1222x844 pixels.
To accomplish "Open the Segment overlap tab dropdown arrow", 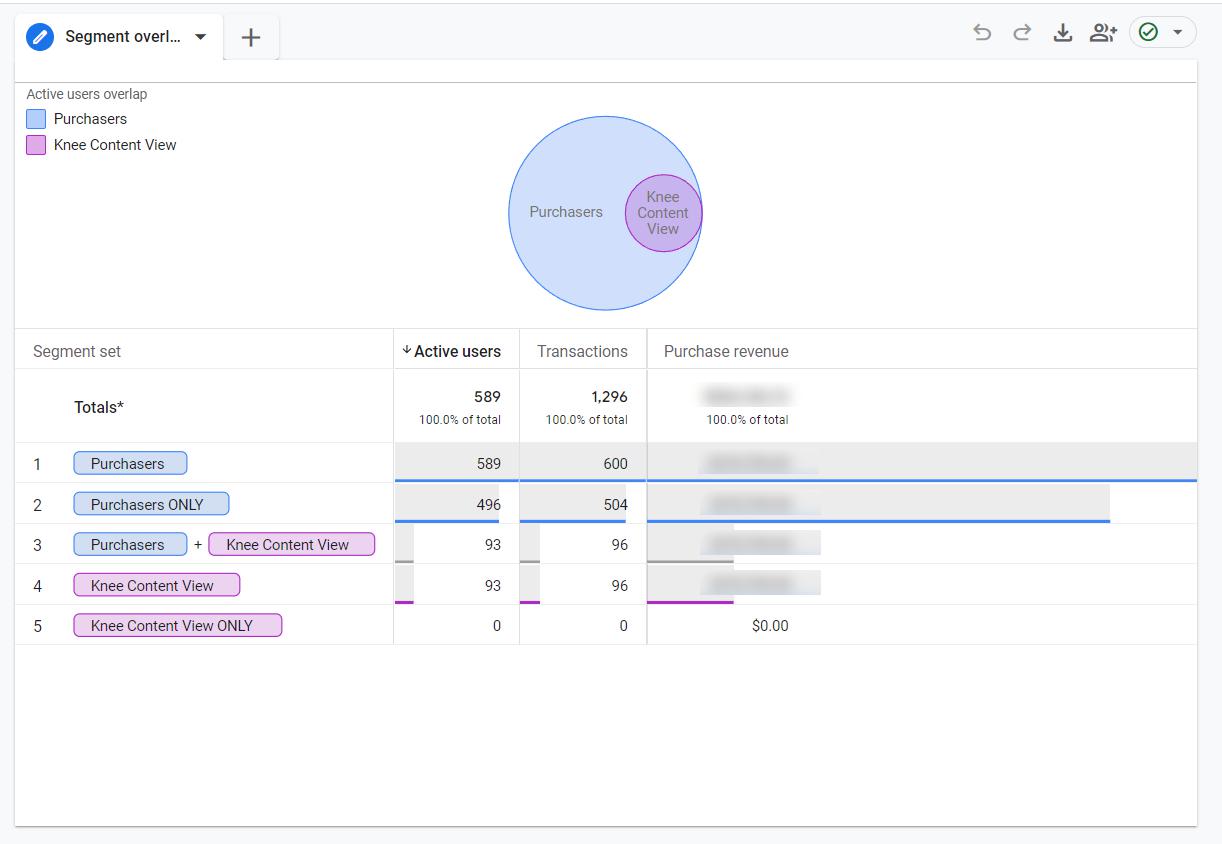I will 199,36.
